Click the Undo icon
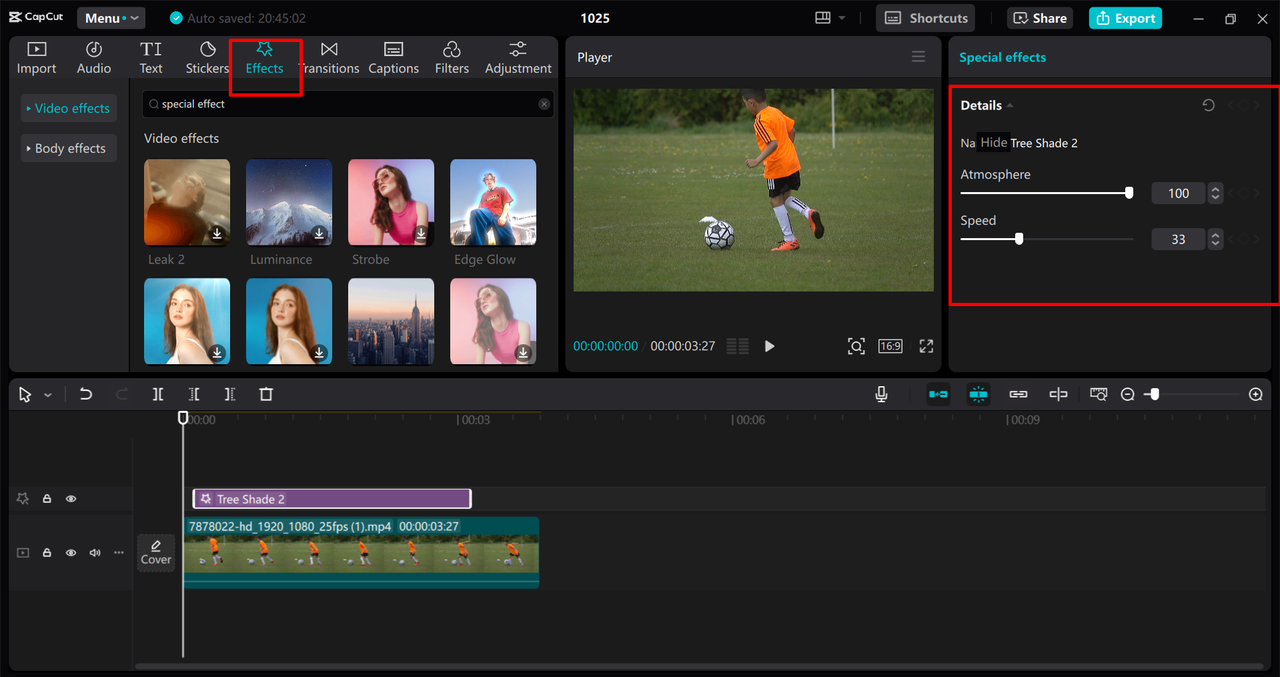 click(x=86, y=394)
